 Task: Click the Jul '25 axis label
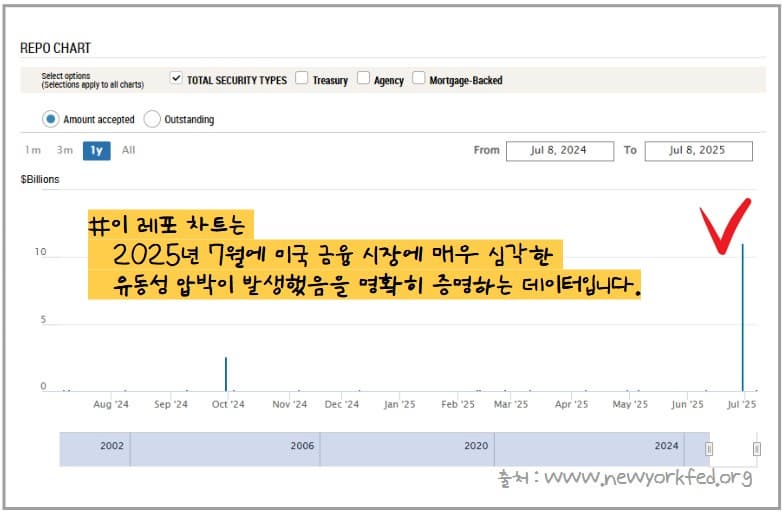pos(742,404)
